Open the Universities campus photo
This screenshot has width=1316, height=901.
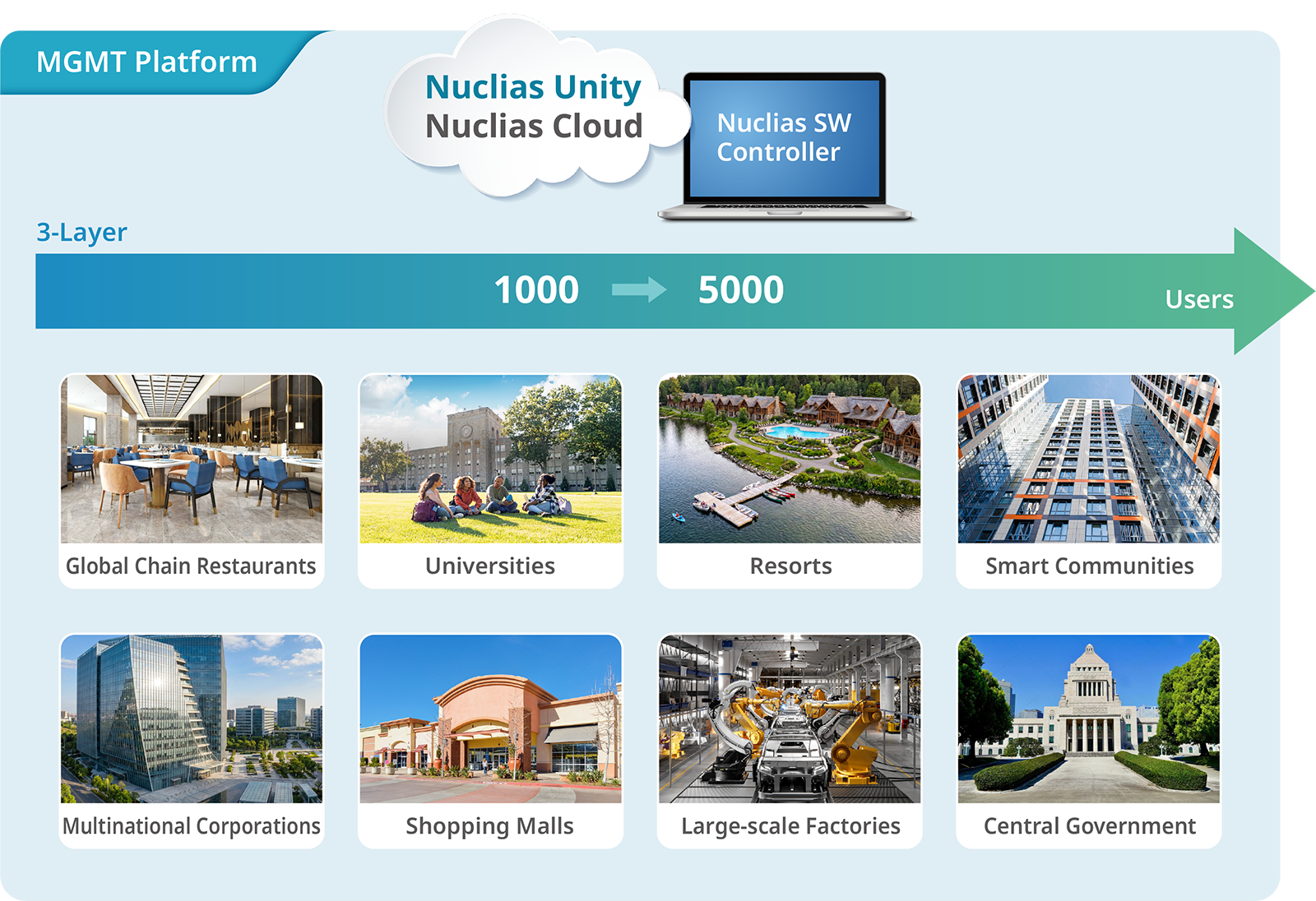[x=490, y=459]
